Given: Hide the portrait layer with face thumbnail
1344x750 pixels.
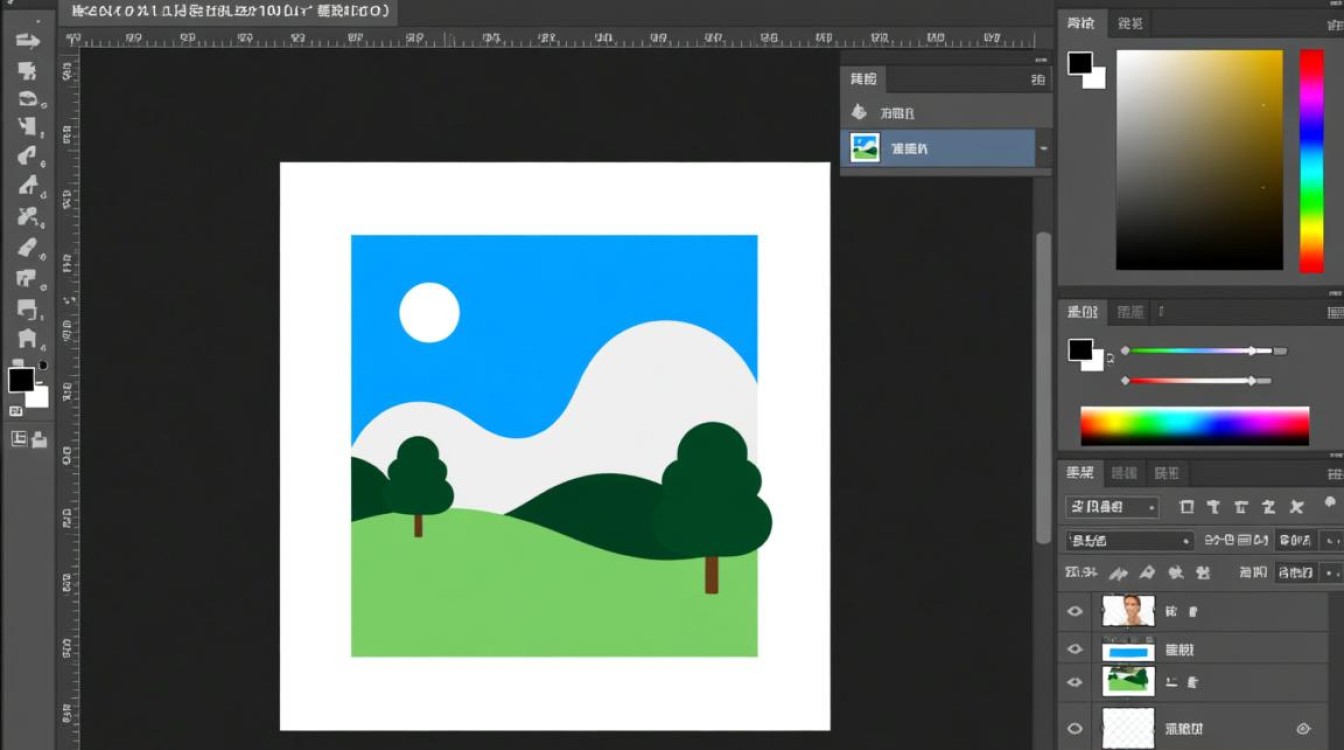Looking at the screenshot, I should (1075, 611).
